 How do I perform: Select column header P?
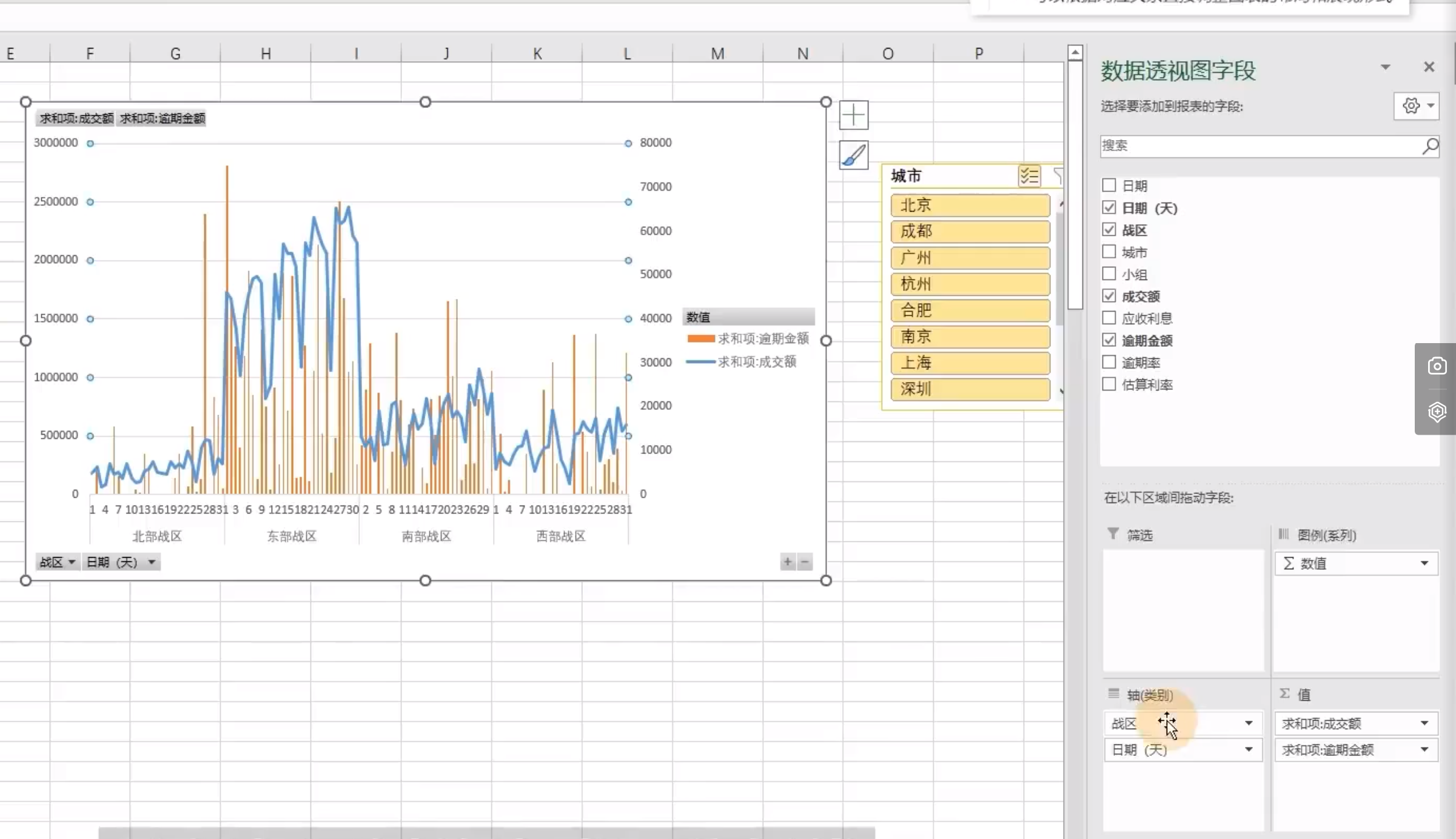[x=979, y=53]
